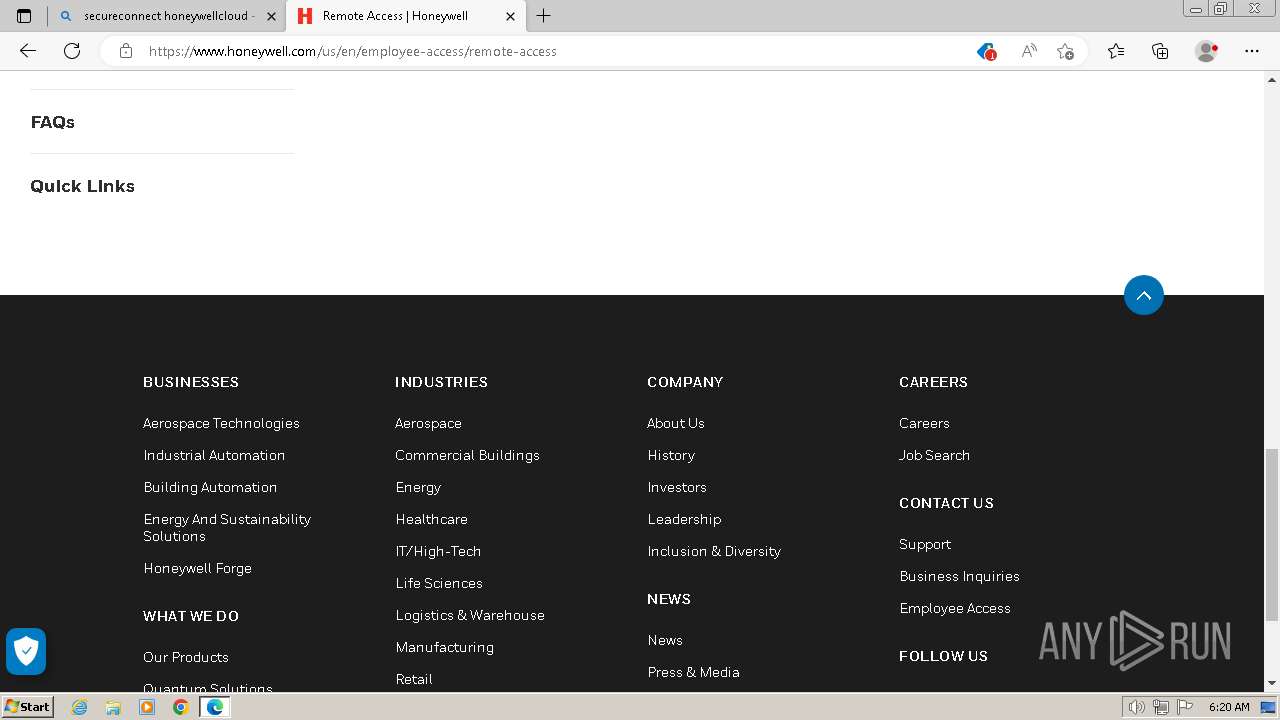Open Job Search link

934,455
